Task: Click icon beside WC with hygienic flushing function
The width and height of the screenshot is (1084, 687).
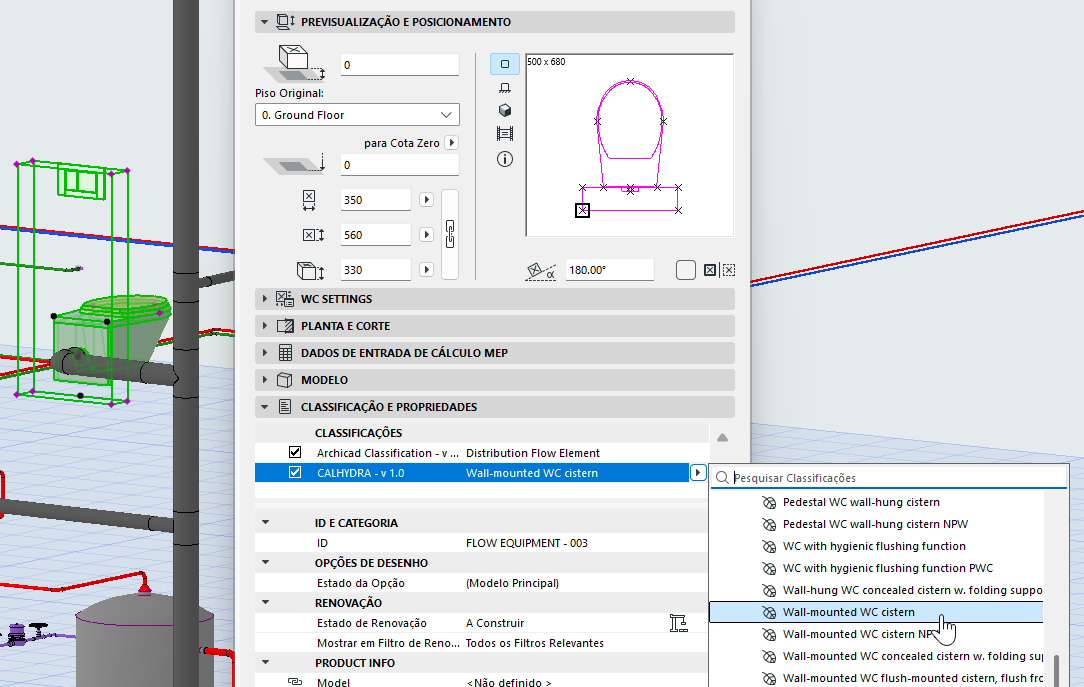Action: (769, 547)
